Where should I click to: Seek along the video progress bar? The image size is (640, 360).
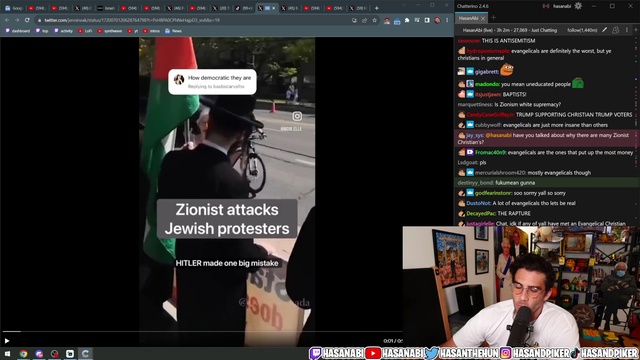point(202,331)
